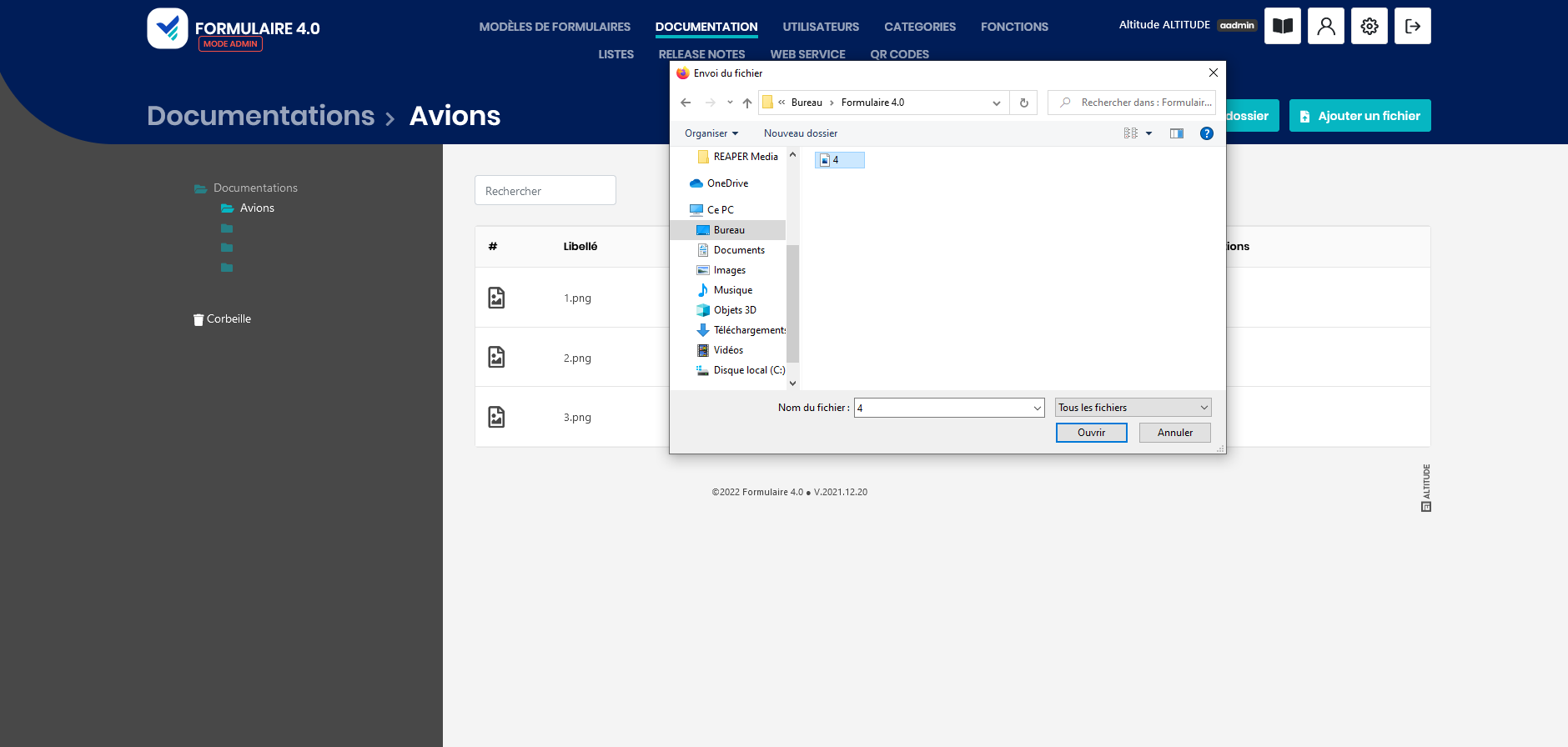
Task: Go to the QR Codes menu item
Action: 899,54
